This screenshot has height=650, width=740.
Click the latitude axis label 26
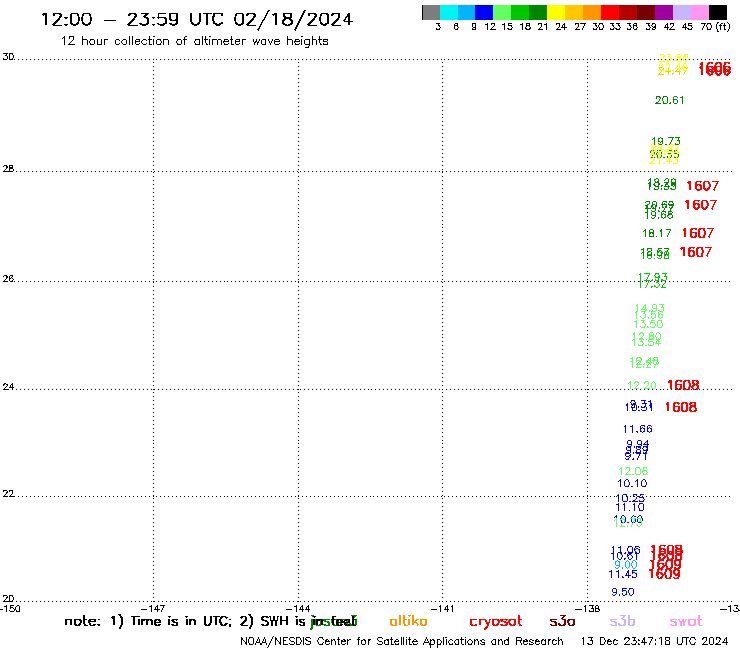pyautogui.click(x=8, y=279)
